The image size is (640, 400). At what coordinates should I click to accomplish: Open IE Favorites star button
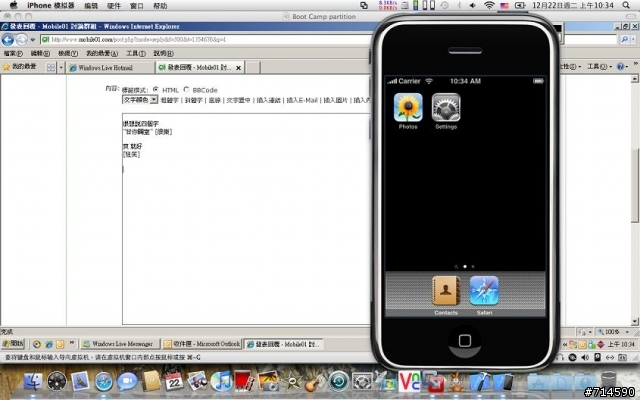(x=19, y=67)
